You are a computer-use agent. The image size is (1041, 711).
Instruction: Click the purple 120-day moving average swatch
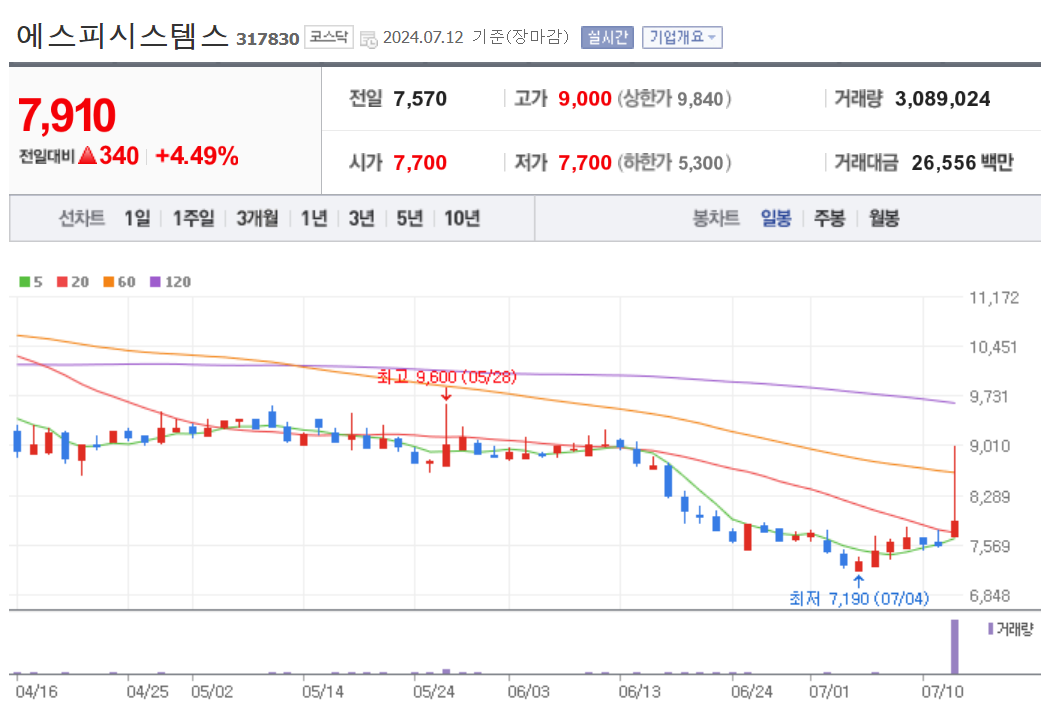point(155,282)
